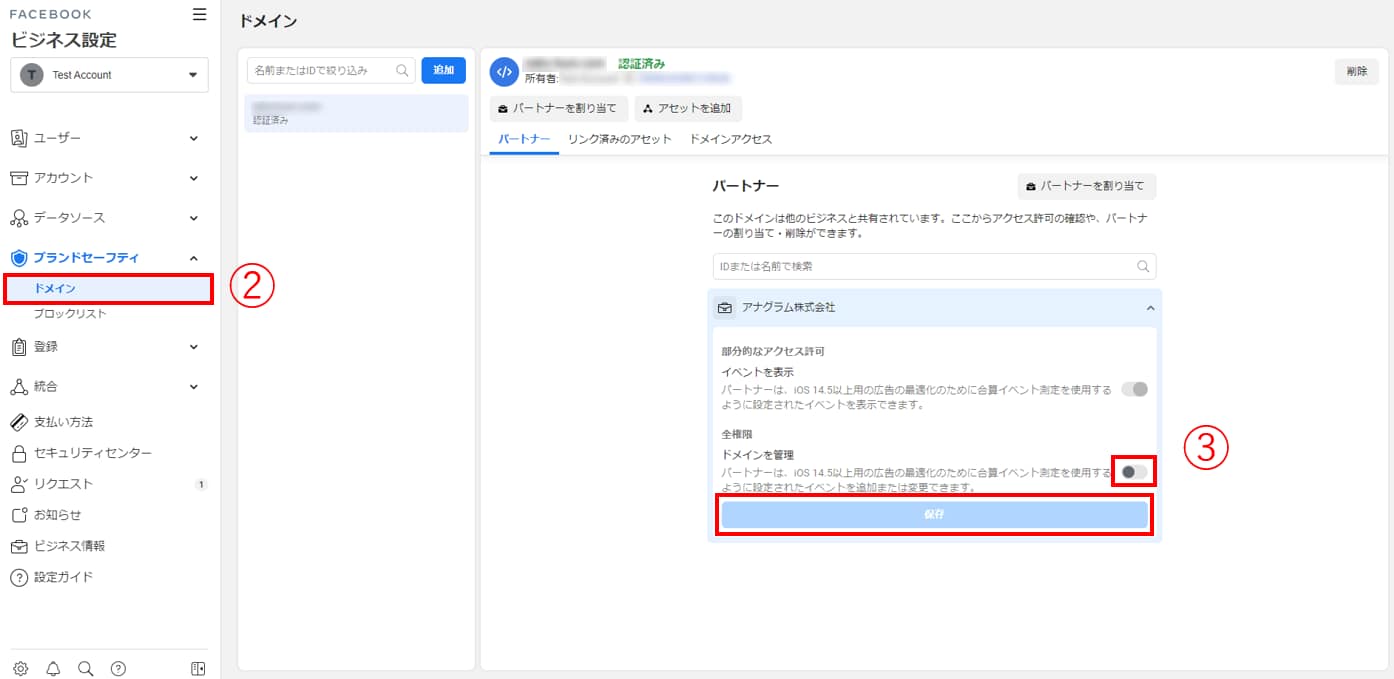Toggle the ドメインを管理 switch
The height and width of the screenshot is (679, 1394).
1134,471
